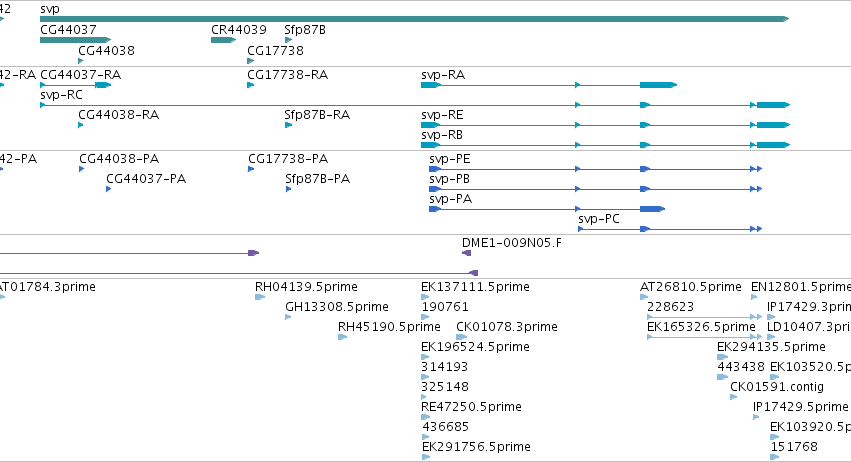Click the CG17738-RA transcript label
The image size is (851, 462).
click(288, 75)
